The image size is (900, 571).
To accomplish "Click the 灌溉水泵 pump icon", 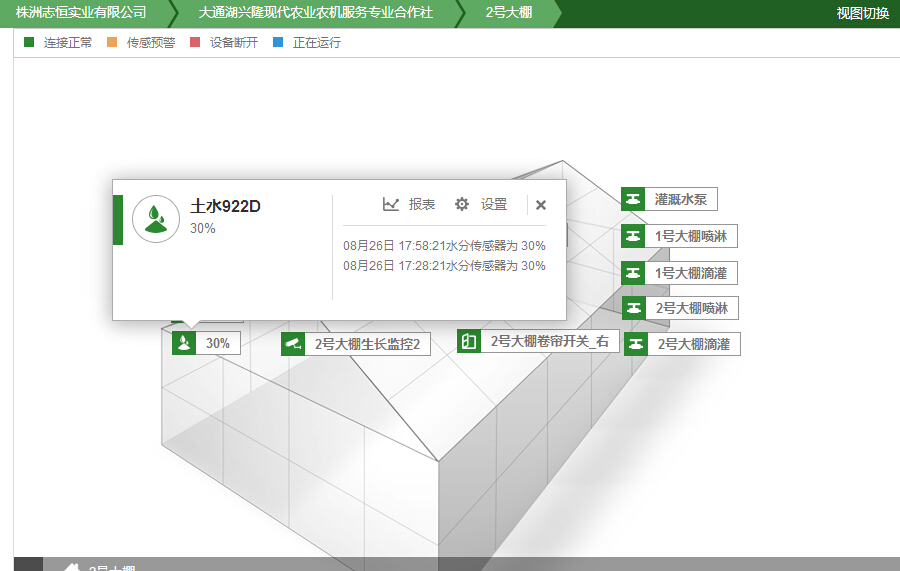I will (x=632, y=199).
